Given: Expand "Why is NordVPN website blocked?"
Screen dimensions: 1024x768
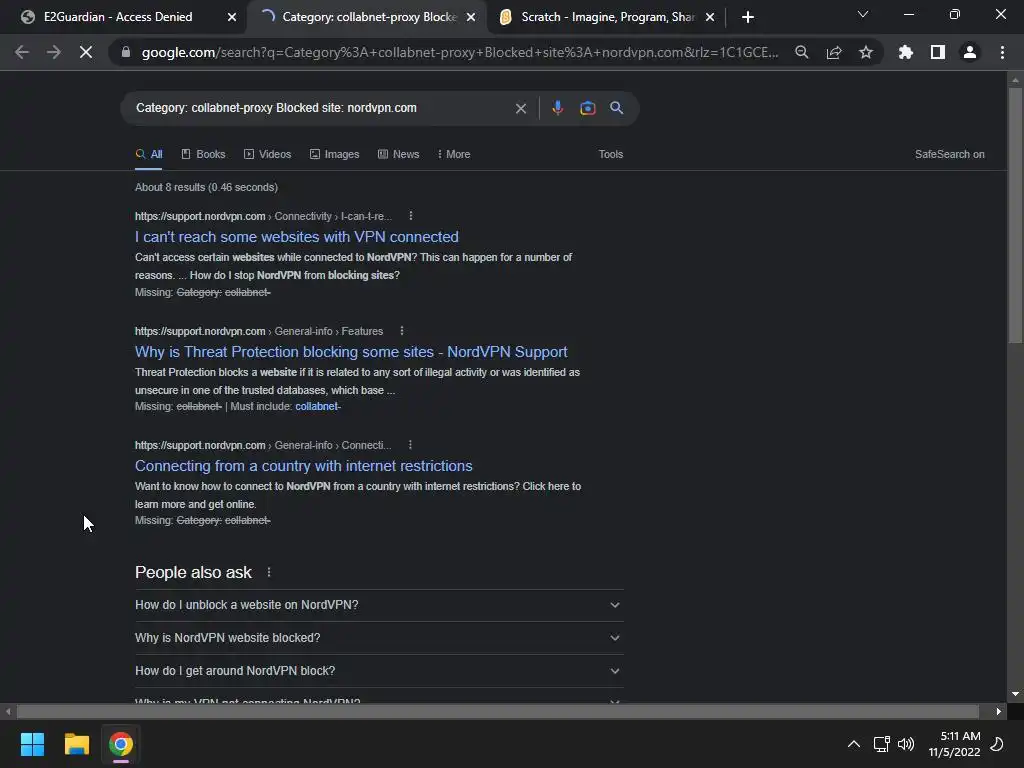Looking at the screenshot, I should (x=379, y=638).
